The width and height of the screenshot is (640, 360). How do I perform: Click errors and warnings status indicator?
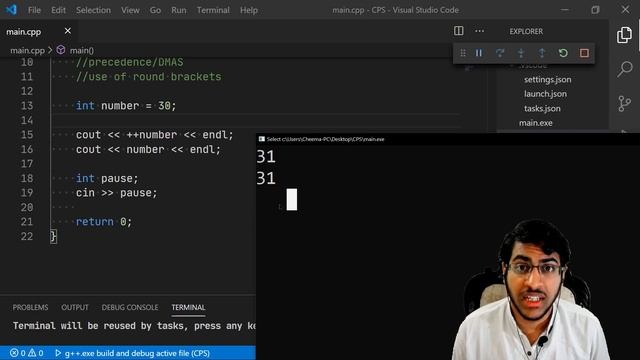(x=27, y=353)
